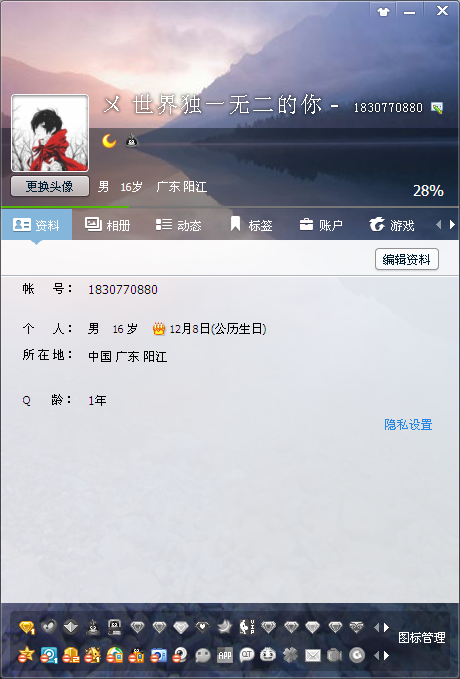Image resolution: width=460 pixels, height=679 pixels.
Task: Click the NBA VIP icon
Action: pos(247,627)
